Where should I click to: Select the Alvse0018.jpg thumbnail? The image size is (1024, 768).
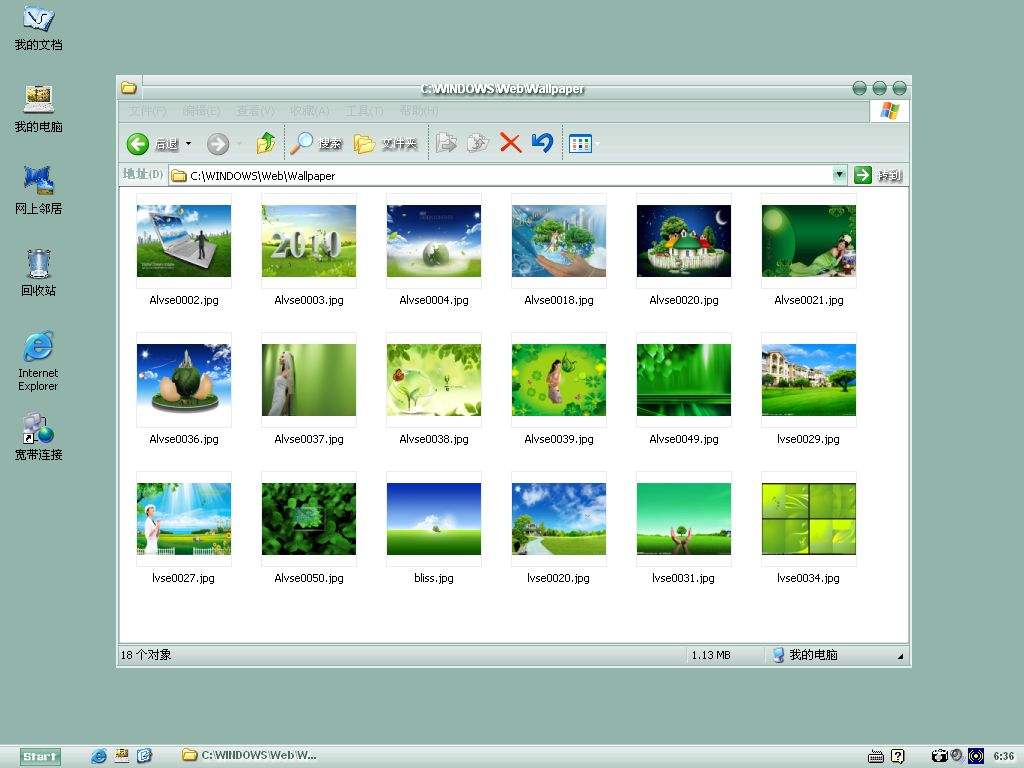[x=559, y=241]
